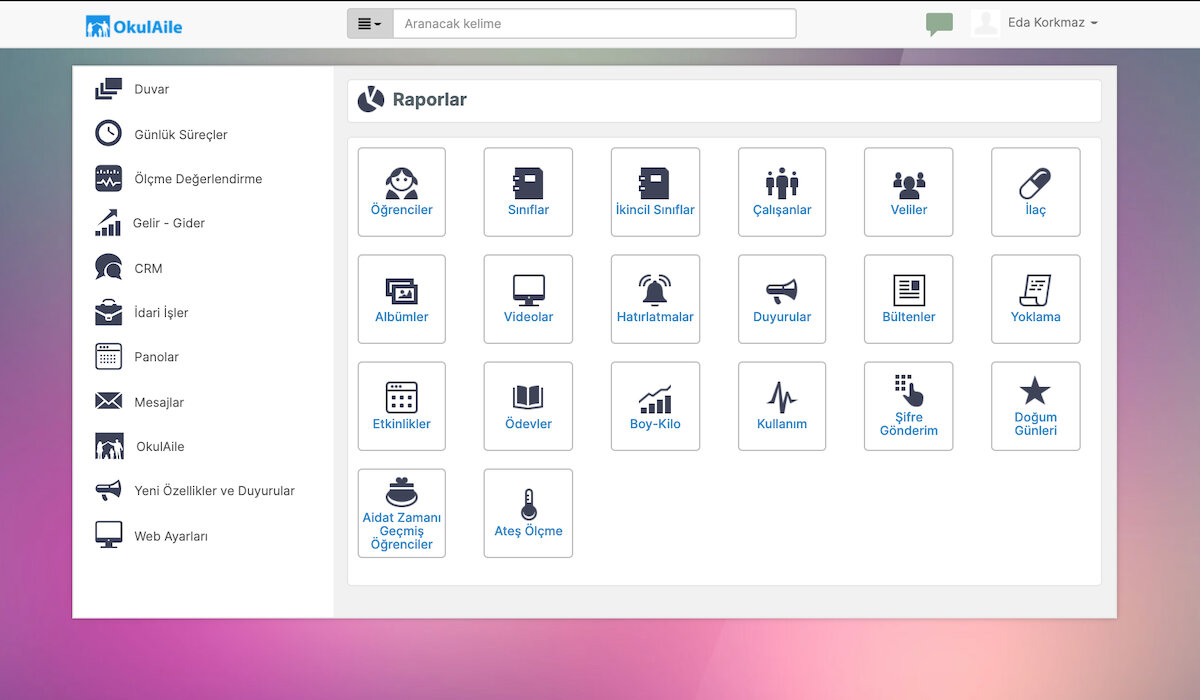Image resolution: width=1200 pixels, height=700 pixels.
Task: Open the İkincil Sınıflar report tile
Action: pyautogui.click(x=655, y=192)
